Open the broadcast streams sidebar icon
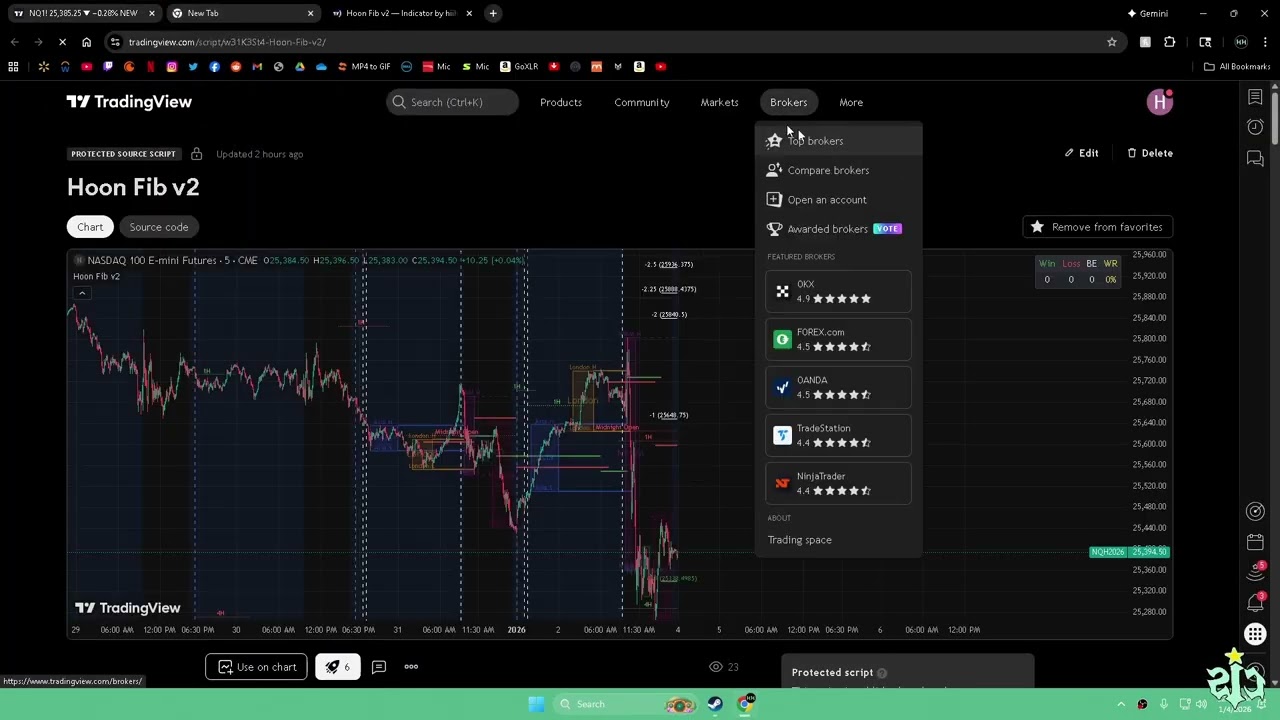This screenshot has height=720, width=1280. point(1255,572)
